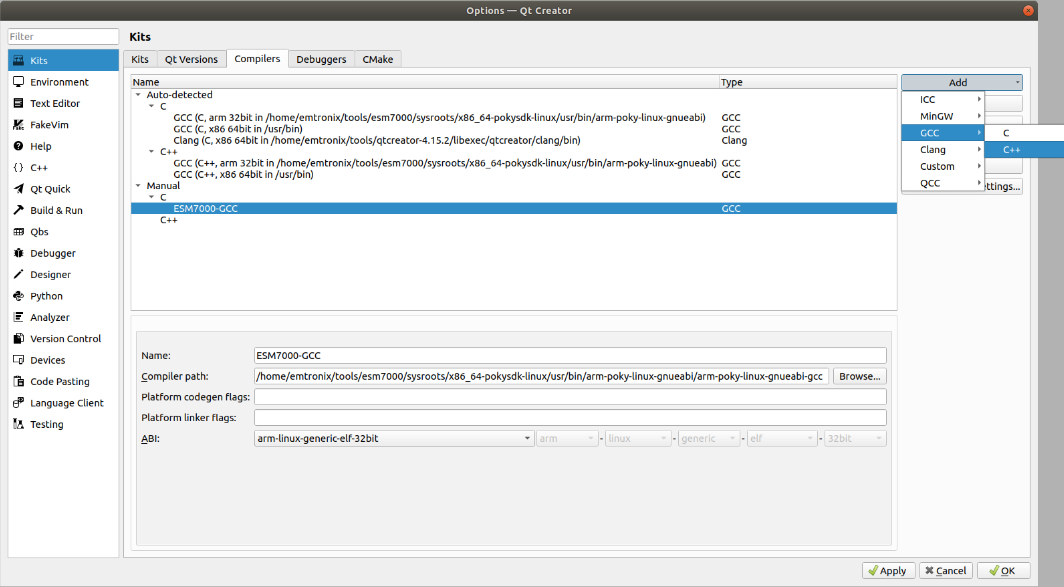1064x587 pixels.
Task: Choose QCC in the Add menu
Action: pyautogui.click(x=943, y=183)
